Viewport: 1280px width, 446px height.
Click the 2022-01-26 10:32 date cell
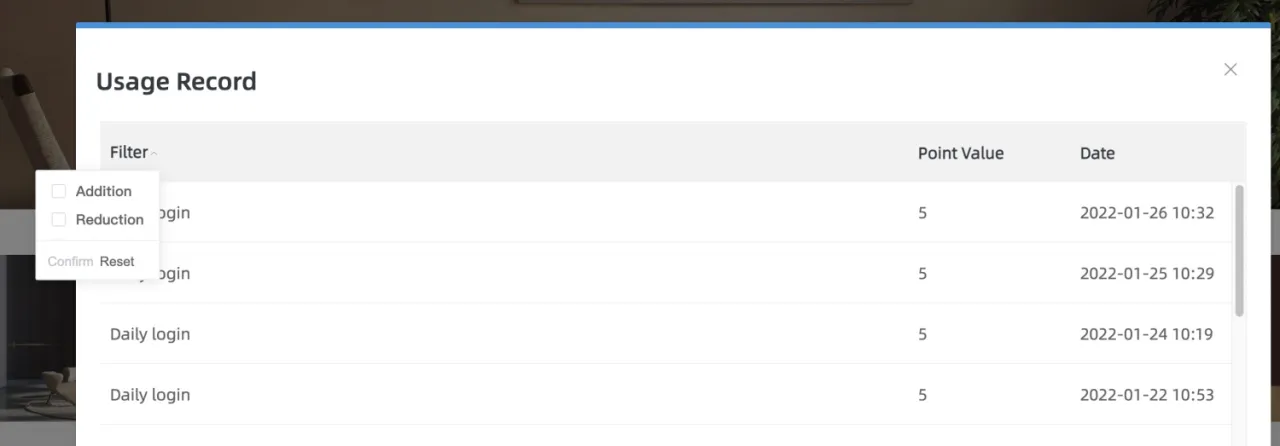click(x=1147, y=213)
